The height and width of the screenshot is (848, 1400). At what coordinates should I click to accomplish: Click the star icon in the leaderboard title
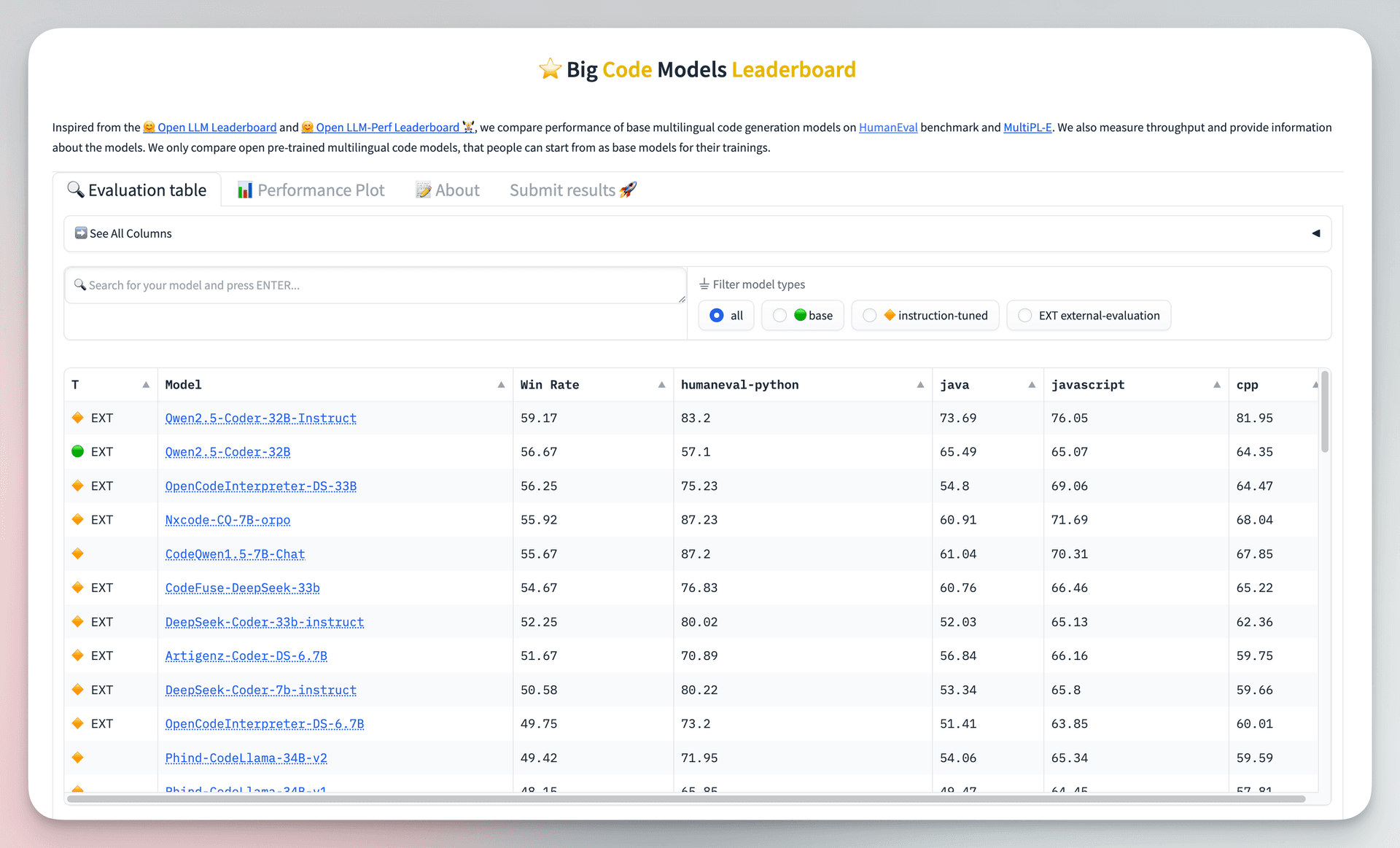[x=550, y=69]
